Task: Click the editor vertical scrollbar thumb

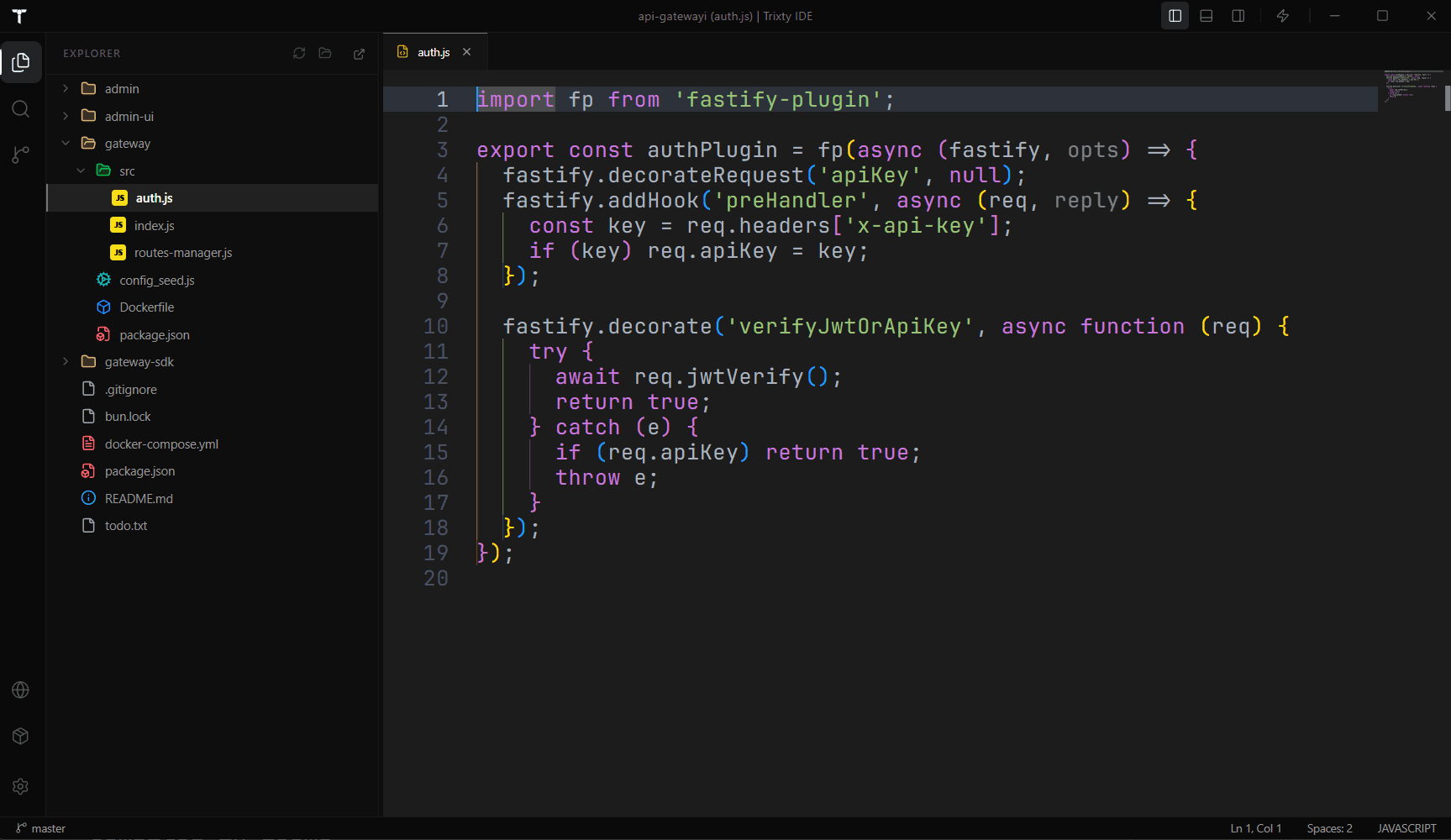Action: (x=1448, y=98)
